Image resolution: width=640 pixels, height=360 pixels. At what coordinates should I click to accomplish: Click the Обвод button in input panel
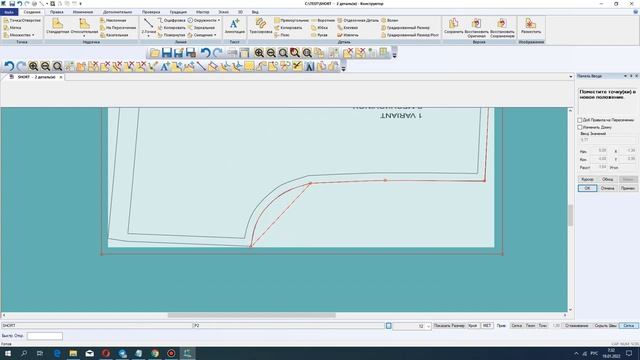(607, 180)
